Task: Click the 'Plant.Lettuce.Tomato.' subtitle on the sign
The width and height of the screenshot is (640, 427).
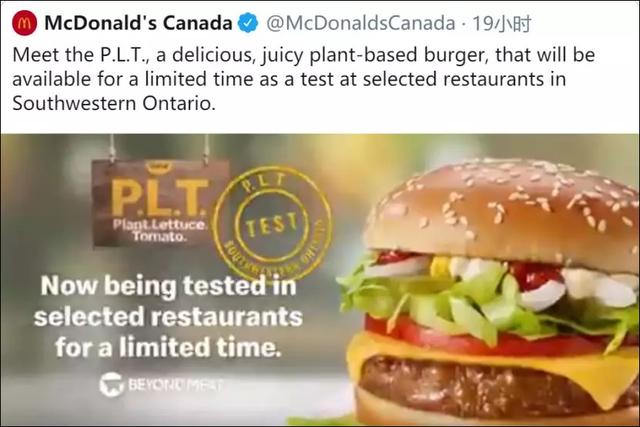Action: [x=160, y=230]
